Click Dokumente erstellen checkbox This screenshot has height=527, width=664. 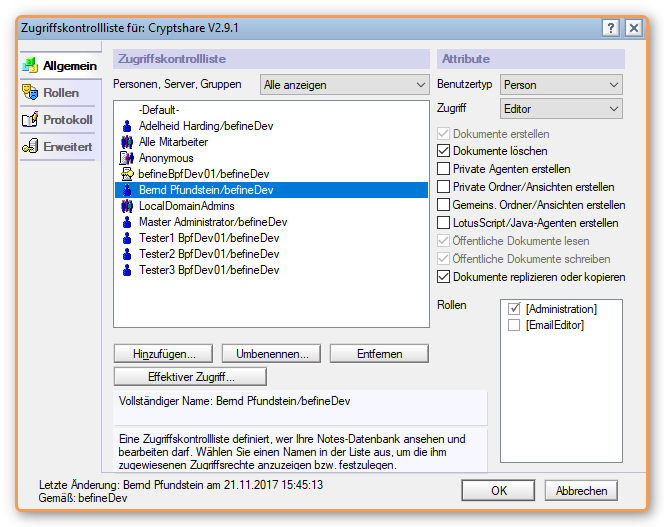(x=443, y=134)
